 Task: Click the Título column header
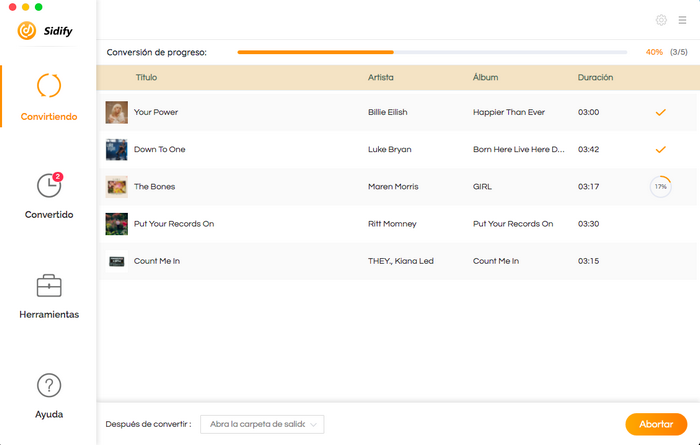pos(146,77)
